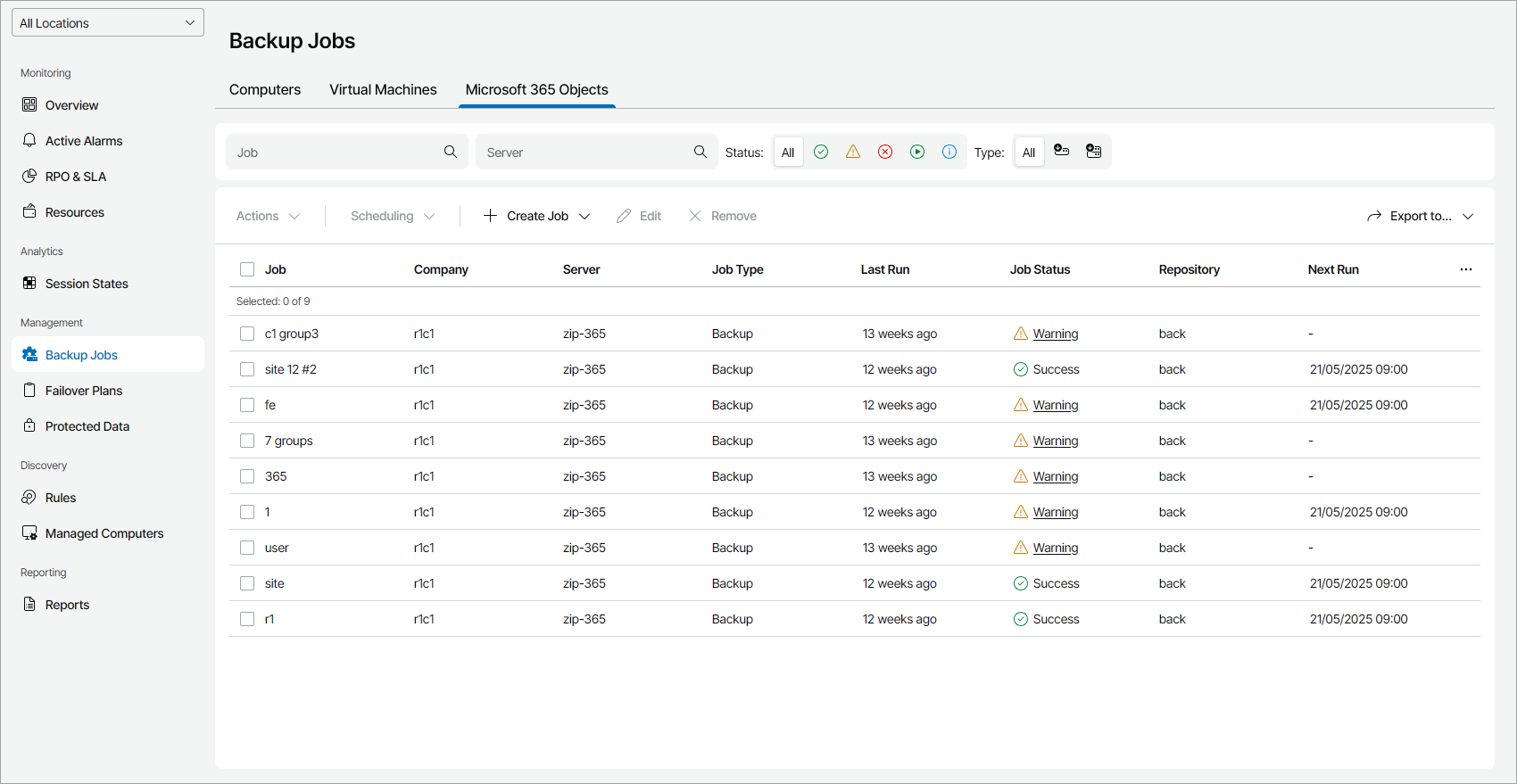
Task: Sort the table by Last Run column
Action: pyautogui.click(x=884, y=269)
